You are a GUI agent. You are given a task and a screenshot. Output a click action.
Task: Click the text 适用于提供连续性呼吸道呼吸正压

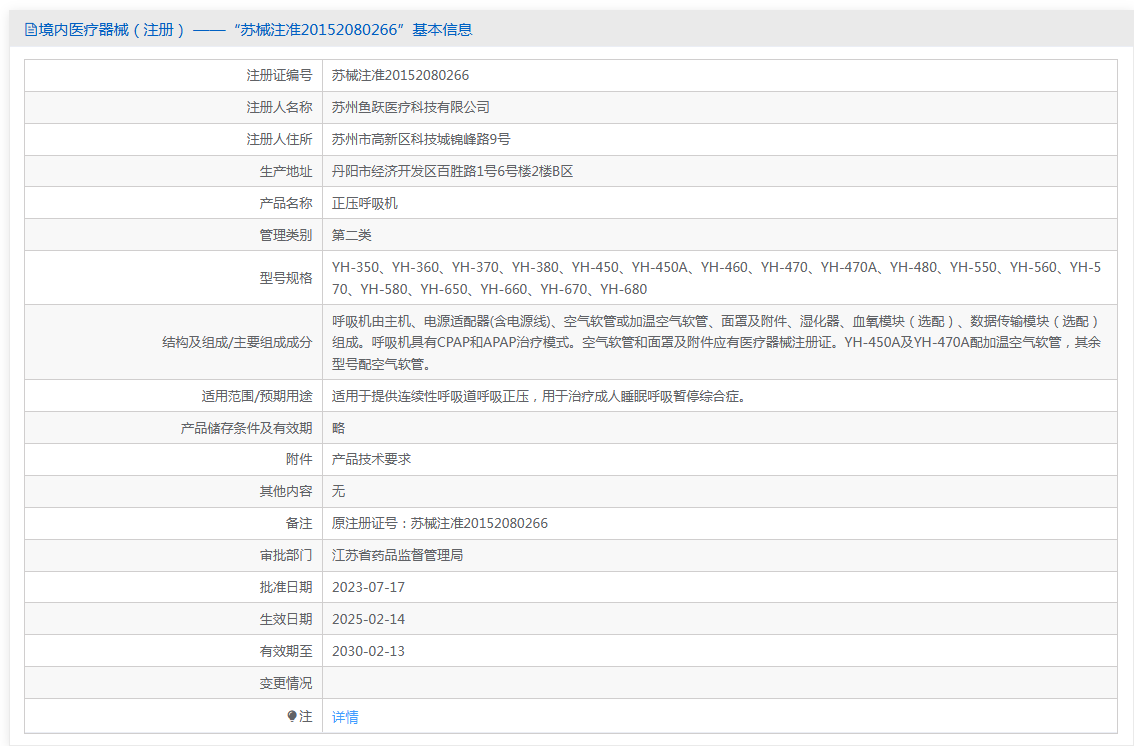click(430, 396)
